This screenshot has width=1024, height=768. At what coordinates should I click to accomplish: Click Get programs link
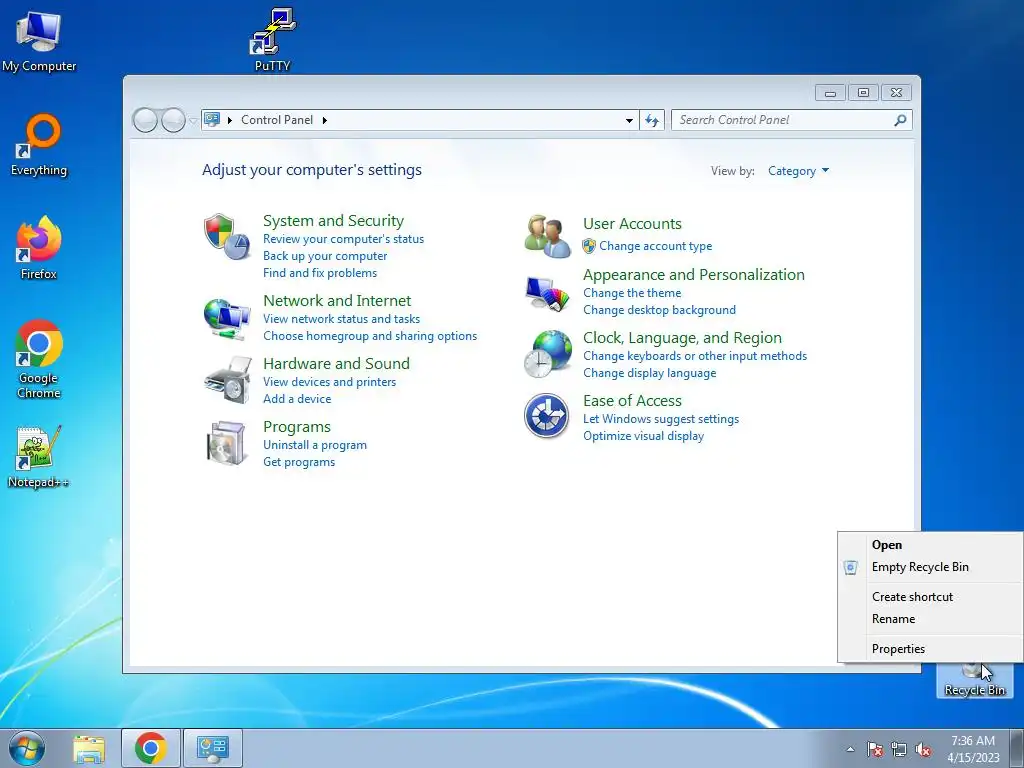(x=299, y=462)
